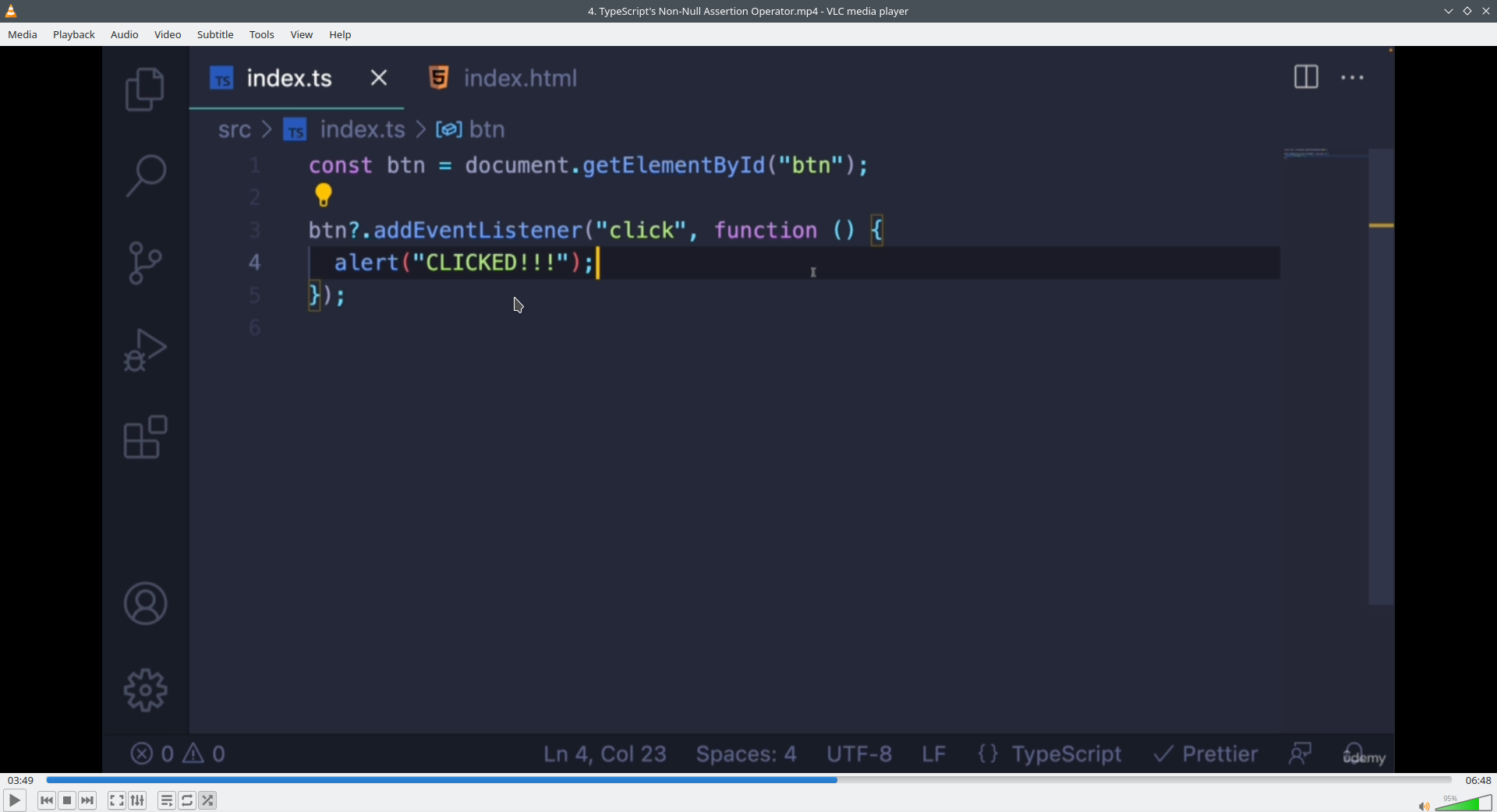Select the index.html editor tab
Screen dimensions: 1497x812
[x=504, y=78]
